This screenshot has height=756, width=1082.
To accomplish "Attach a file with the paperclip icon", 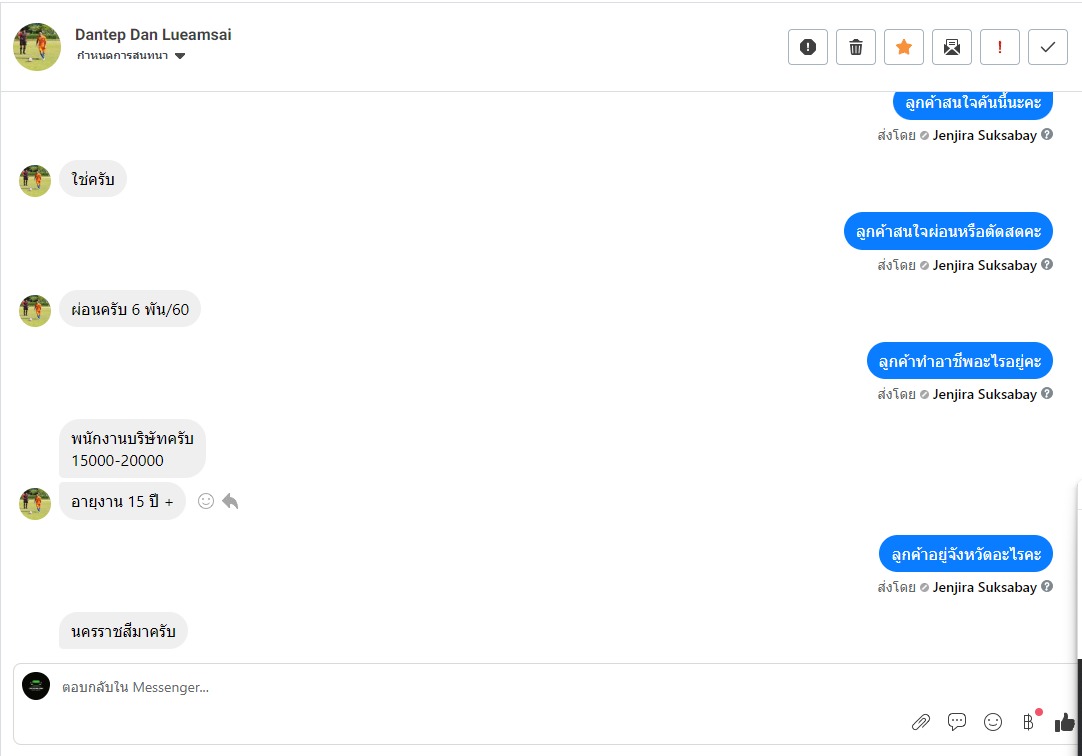I will click(x=921, y=722).
